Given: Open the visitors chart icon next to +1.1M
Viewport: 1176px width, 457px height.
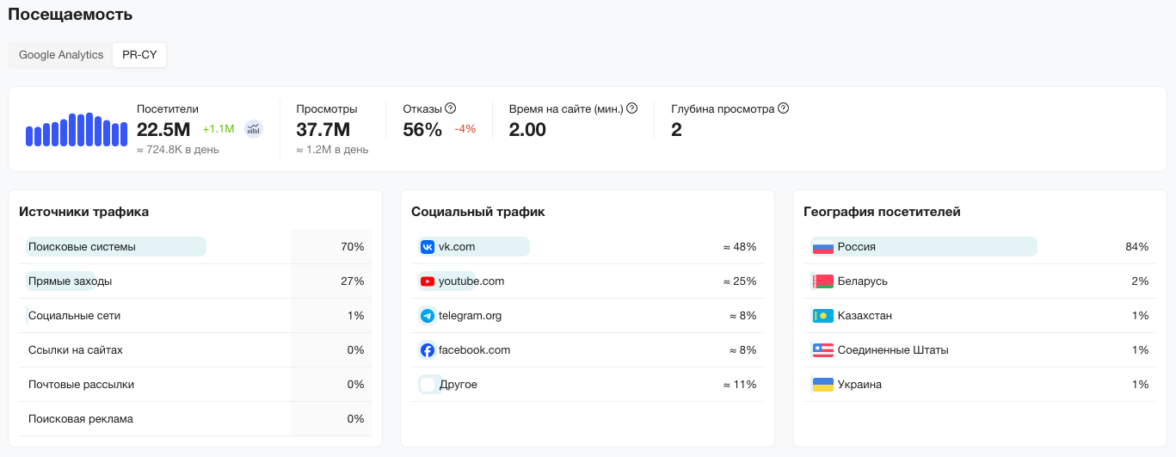Looking at the screenshot, I should (254, 128).
